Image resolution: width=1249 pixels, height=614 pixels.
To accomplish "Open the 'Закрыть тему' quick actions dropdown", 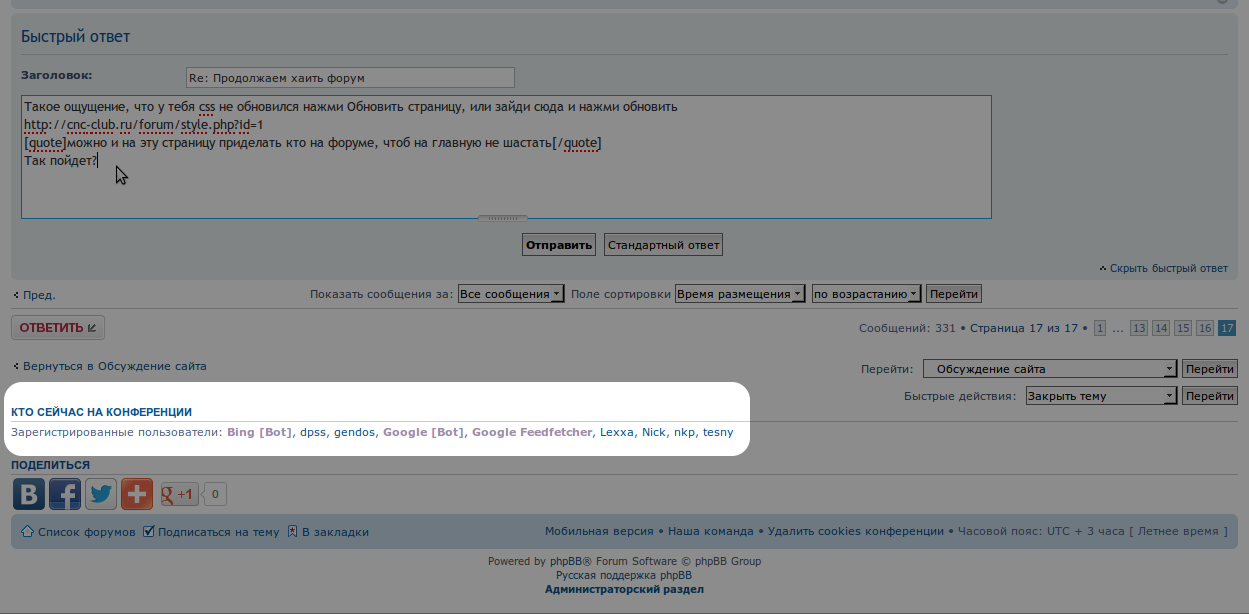I will tap(1101, 396).
